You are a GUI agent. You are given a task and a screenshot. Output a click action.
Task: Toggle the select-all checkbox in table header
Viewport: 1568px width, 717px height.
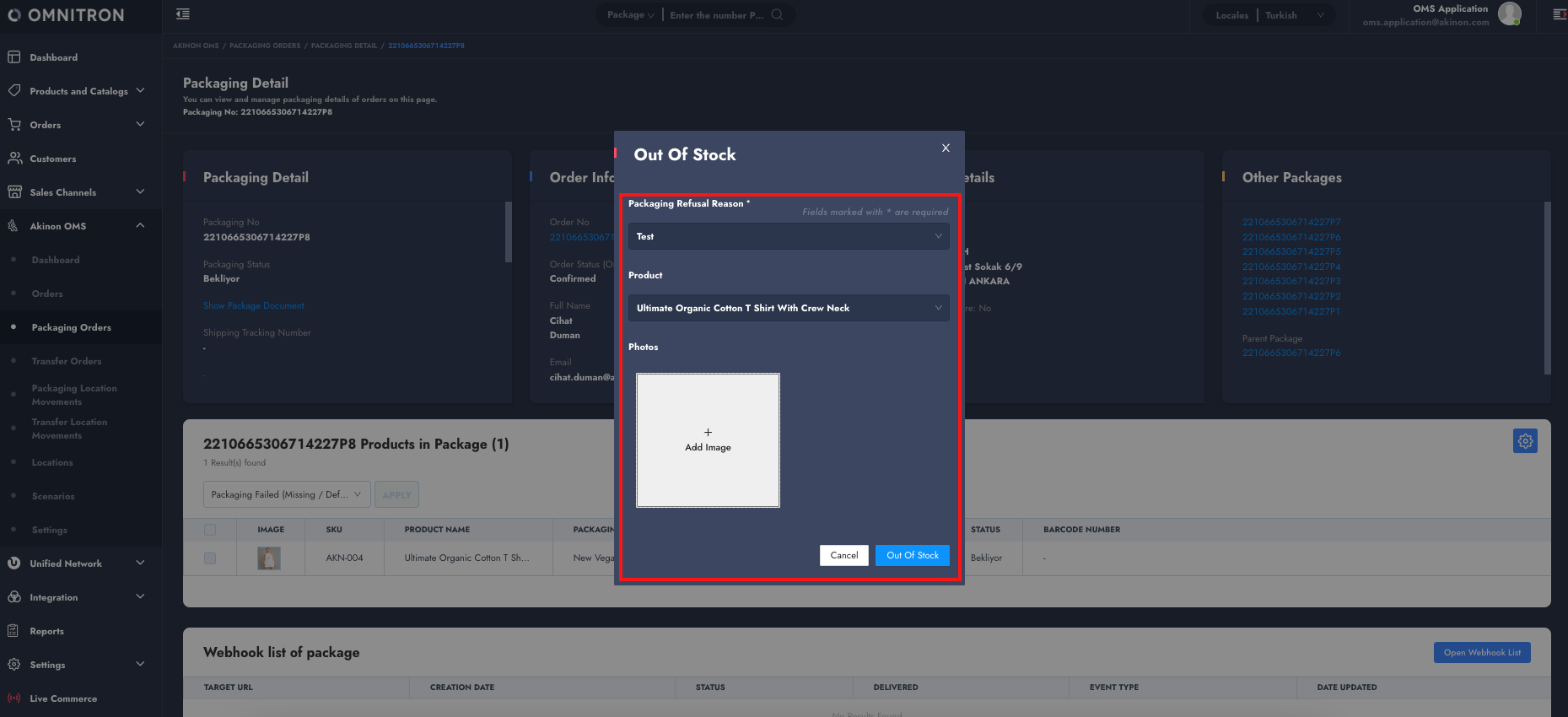click(210, 530)
